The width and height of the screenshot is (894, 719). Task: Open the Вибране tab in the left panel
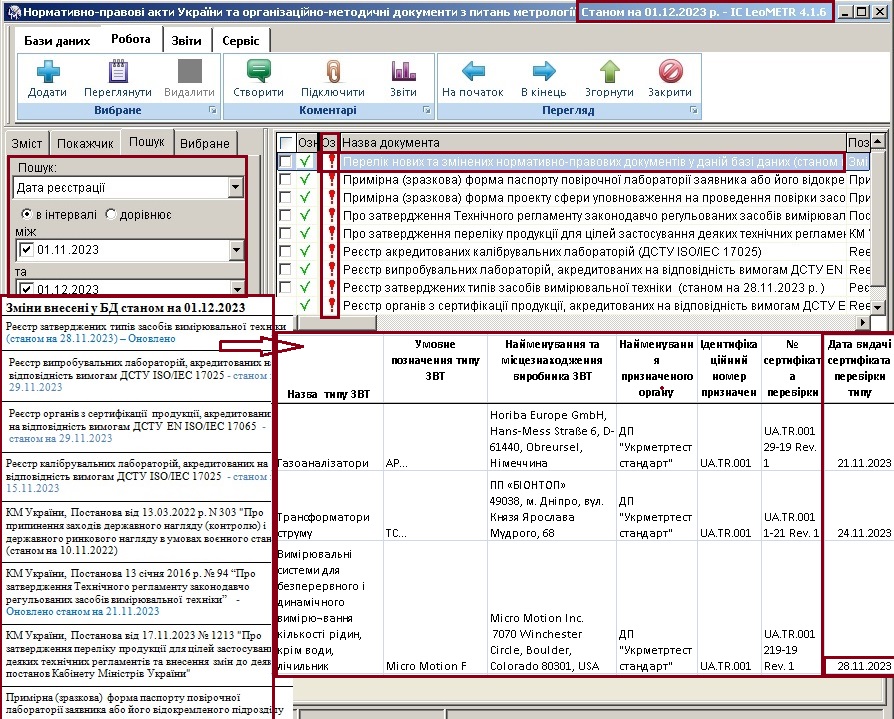[205, 143]
